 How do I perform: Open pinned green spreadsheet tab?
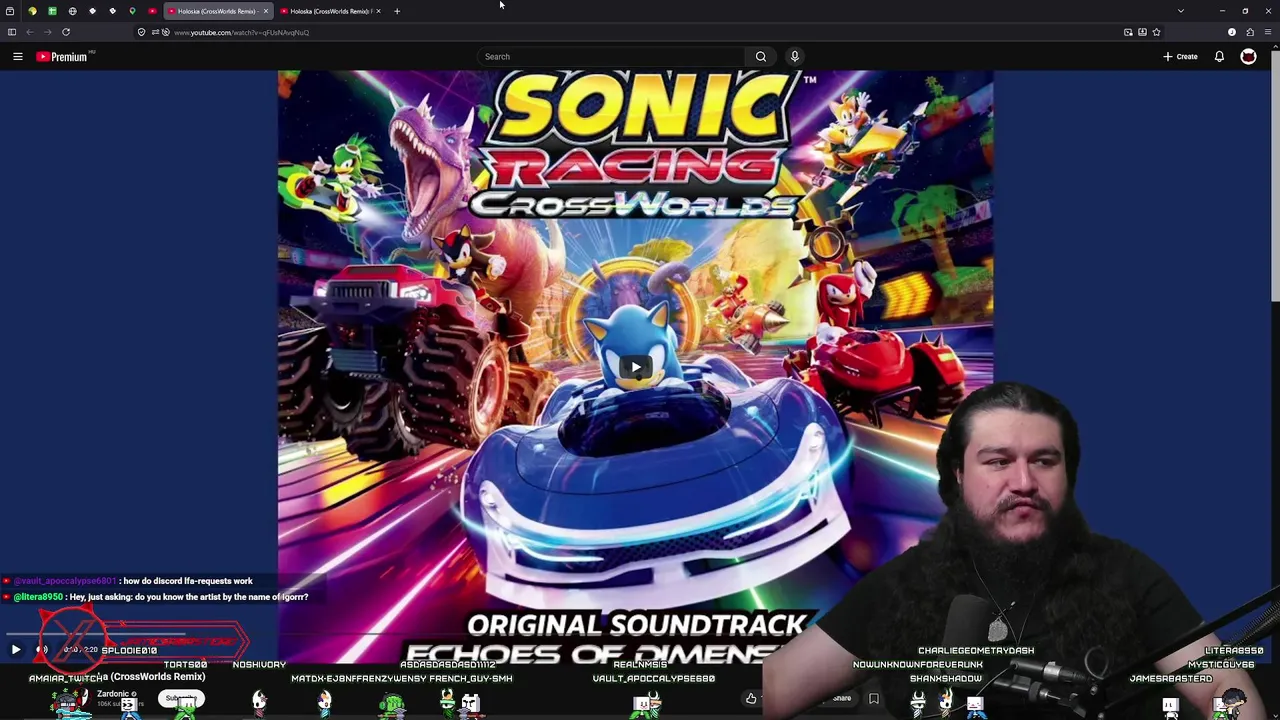point(52,11)
